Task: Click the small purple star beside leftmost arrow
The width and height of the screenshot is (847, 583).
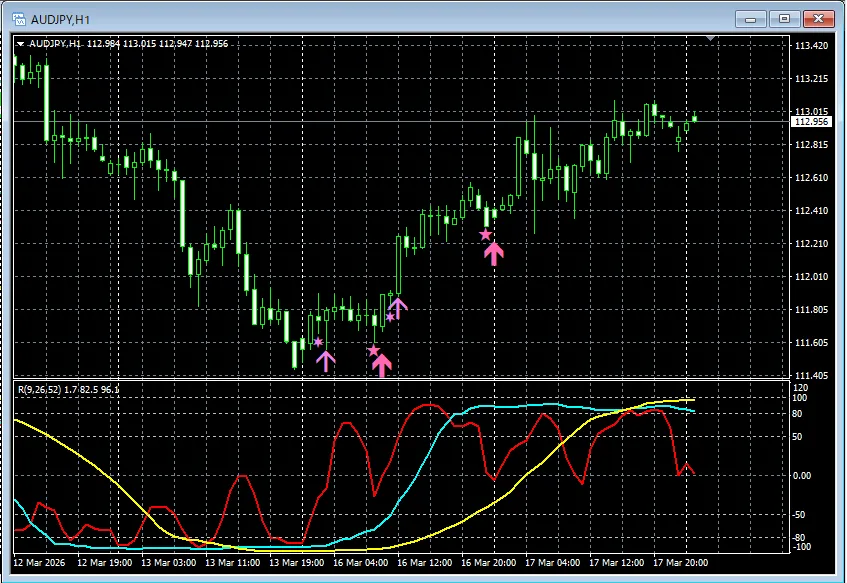Action: (x=318, y=343)
